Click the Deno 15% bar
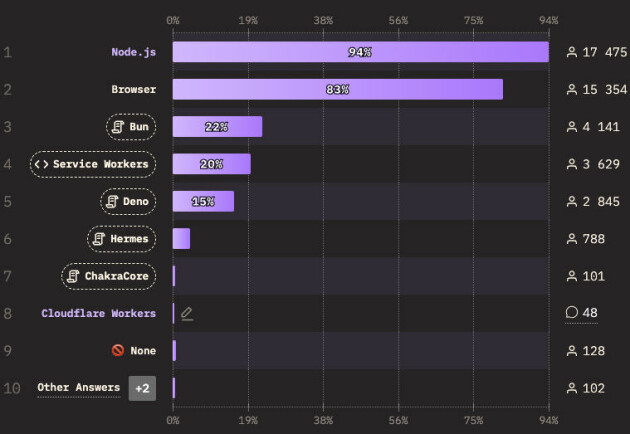 pyautogui.click(x=203, y=201)
